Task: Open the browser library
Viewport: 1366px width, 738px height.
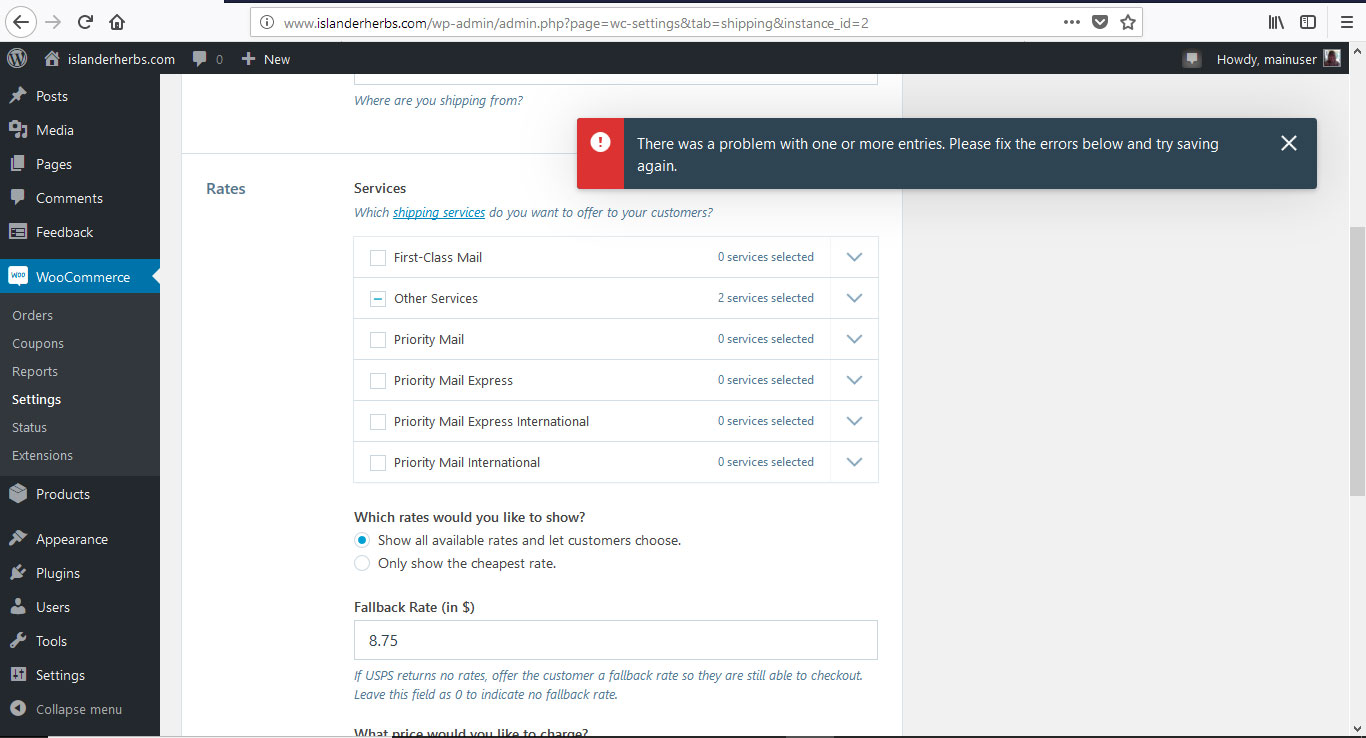Action: [x=1277, y=22]
